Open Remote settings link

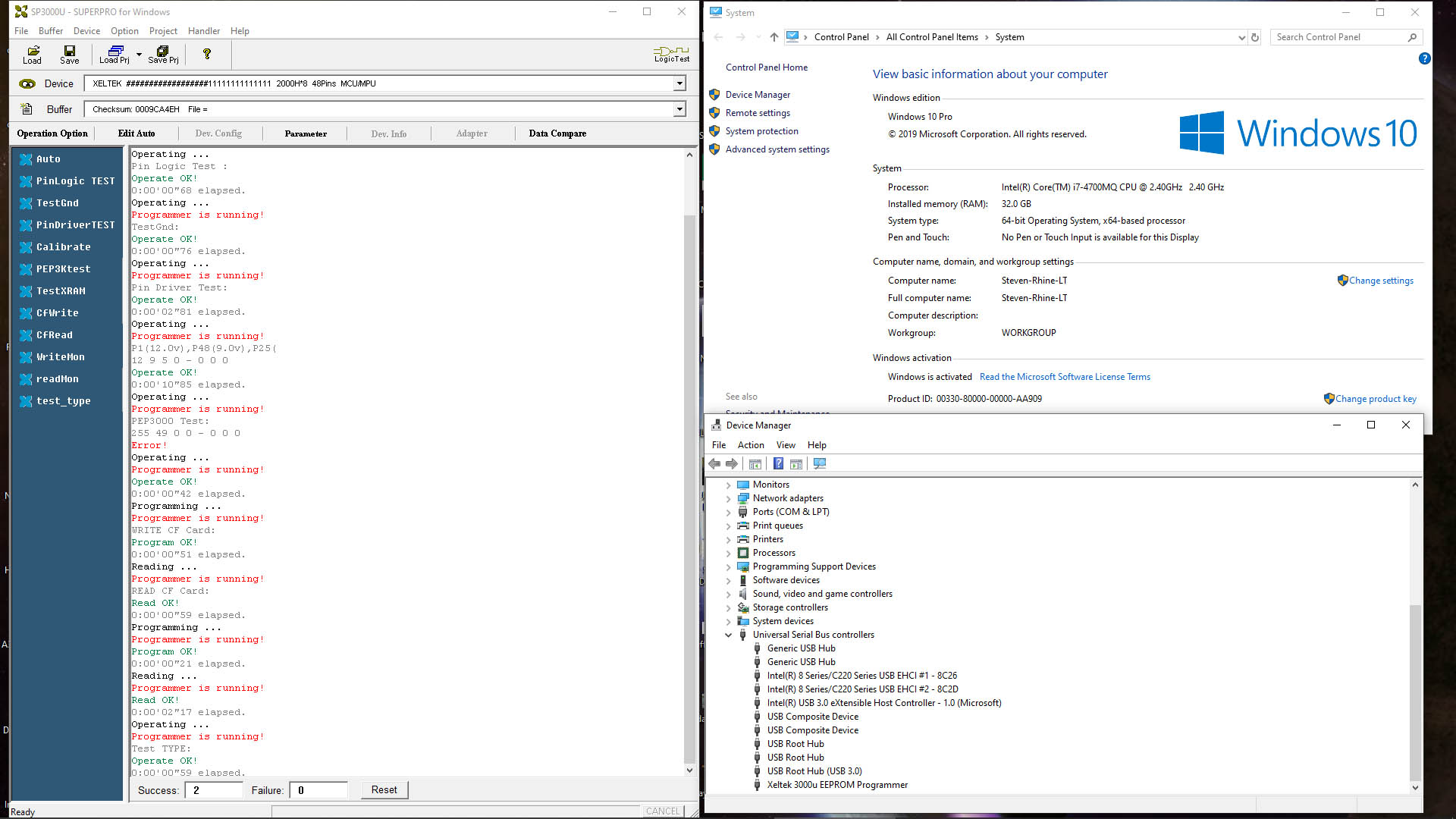[x=758, y=113]
